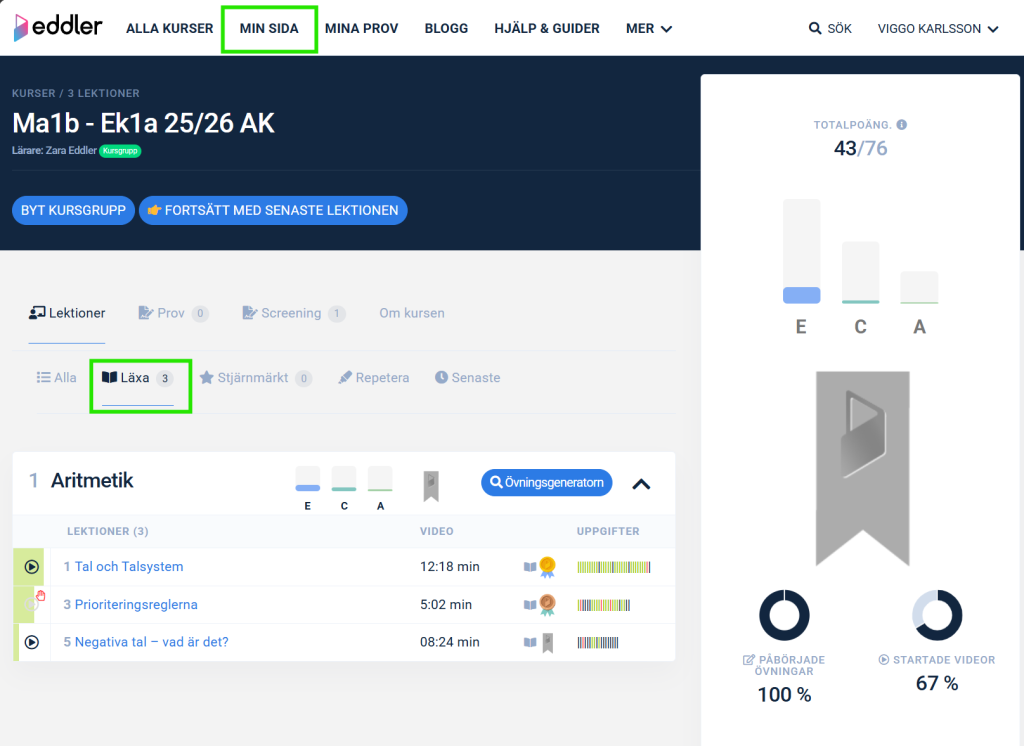Open the MER dropdown menu
Viewport: 1024px width, 746px height.
[648, 29]
